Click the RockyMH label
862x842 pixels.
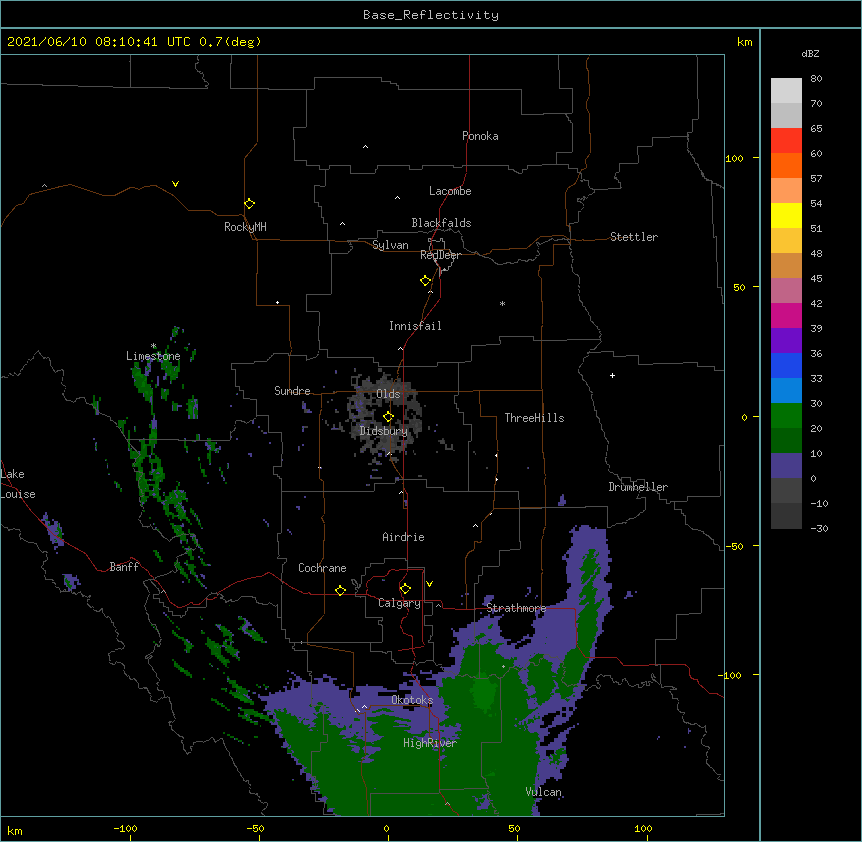click(x=245, y=227)
